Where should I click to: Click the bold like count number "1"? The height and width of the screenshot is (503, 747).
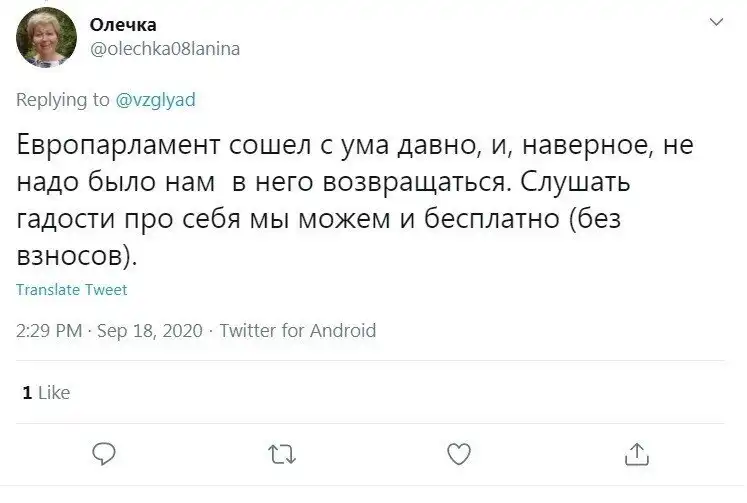tap(26, 393)
